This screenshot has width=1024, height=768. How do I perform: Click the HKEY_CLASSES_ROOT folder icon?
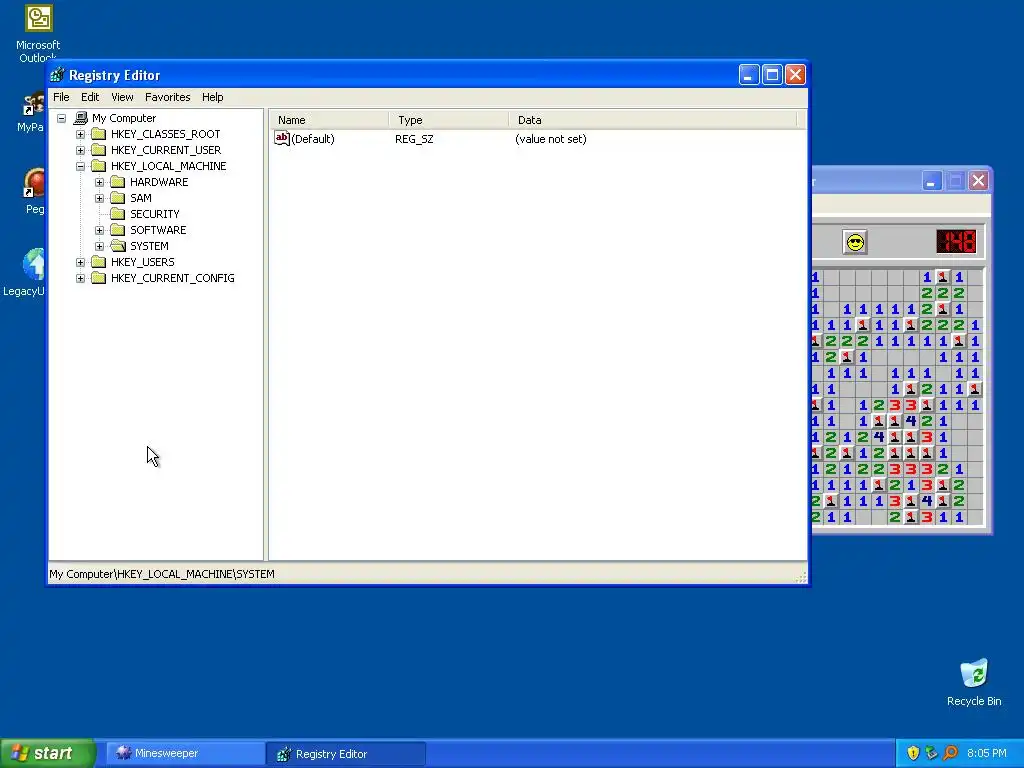tap(99, 134)
